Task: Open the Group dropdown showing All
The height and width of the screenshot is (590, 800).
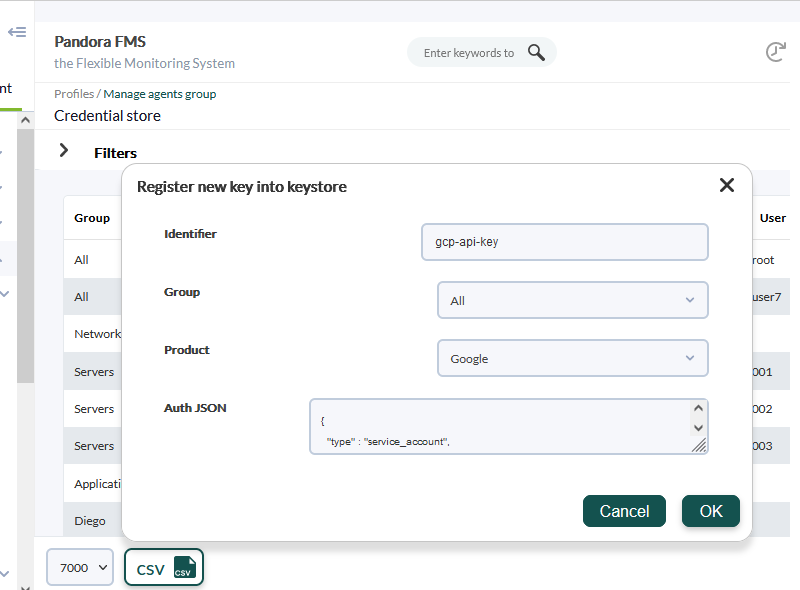Action: pos(572,300)
